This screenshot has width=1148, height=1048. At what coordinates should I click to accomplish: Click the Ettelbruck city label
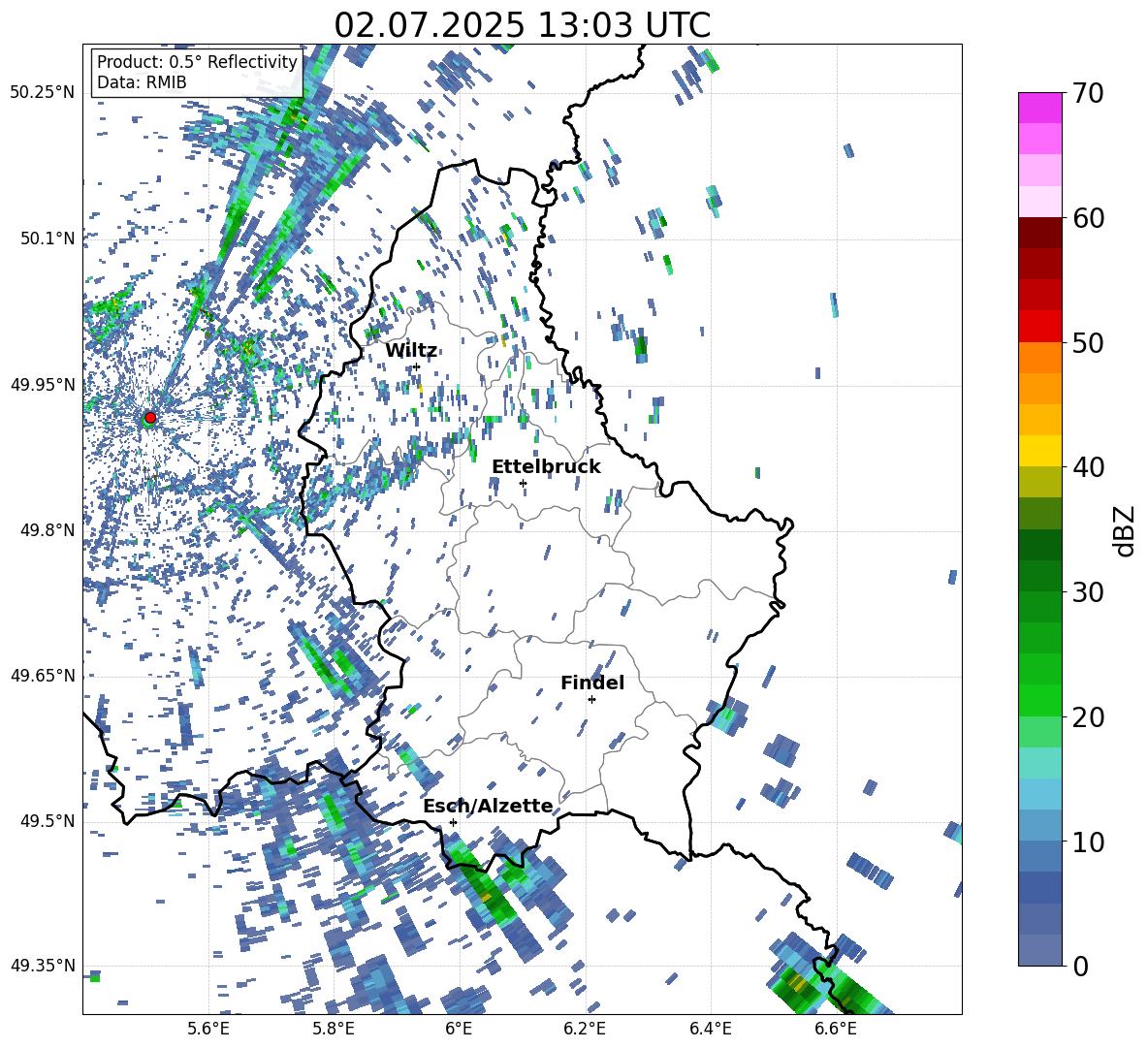click(546, 467)
